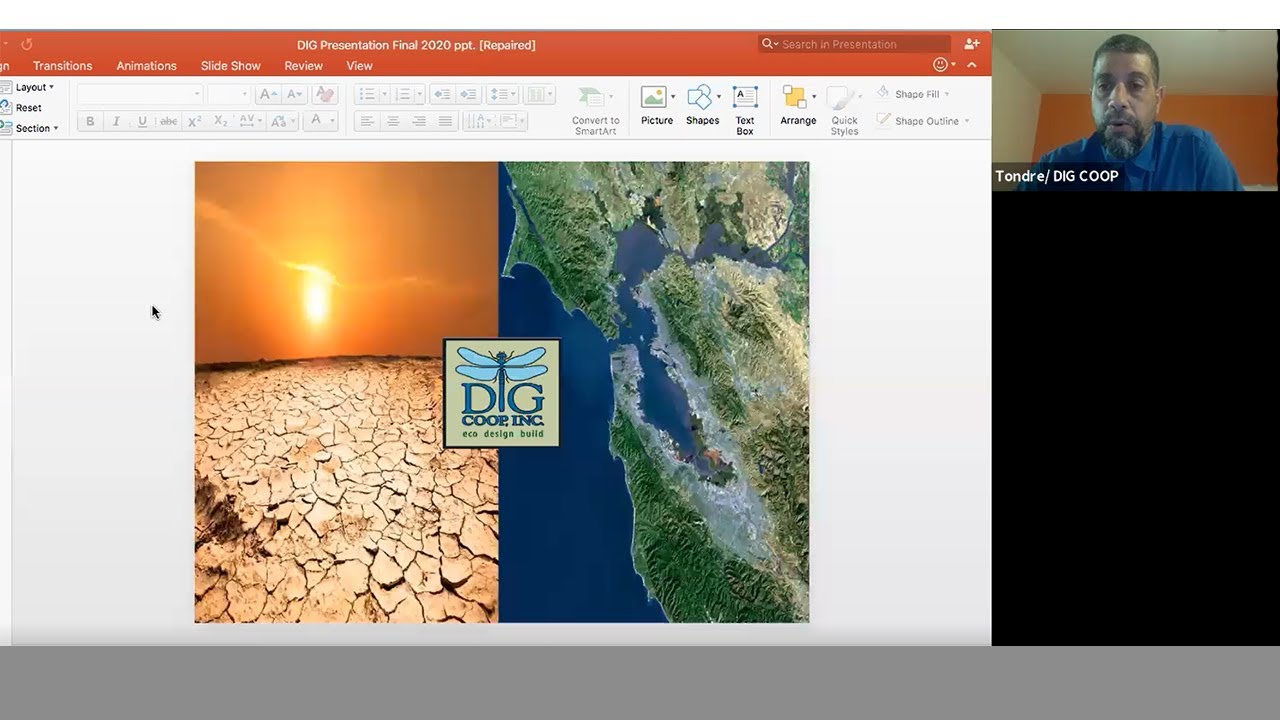Switch to the Transitions tab
This screenshot has width=1280, height=720.
pyautogui.click(x=62, y=66)
